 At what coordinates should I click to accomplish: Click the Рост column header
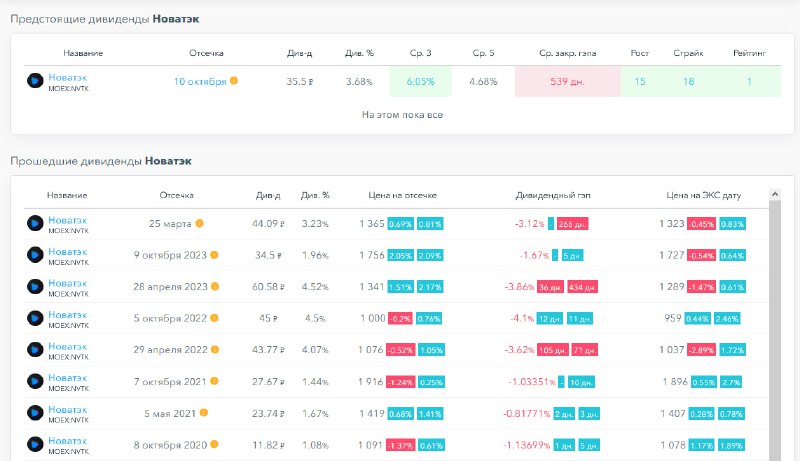click(x=639, y=53)
